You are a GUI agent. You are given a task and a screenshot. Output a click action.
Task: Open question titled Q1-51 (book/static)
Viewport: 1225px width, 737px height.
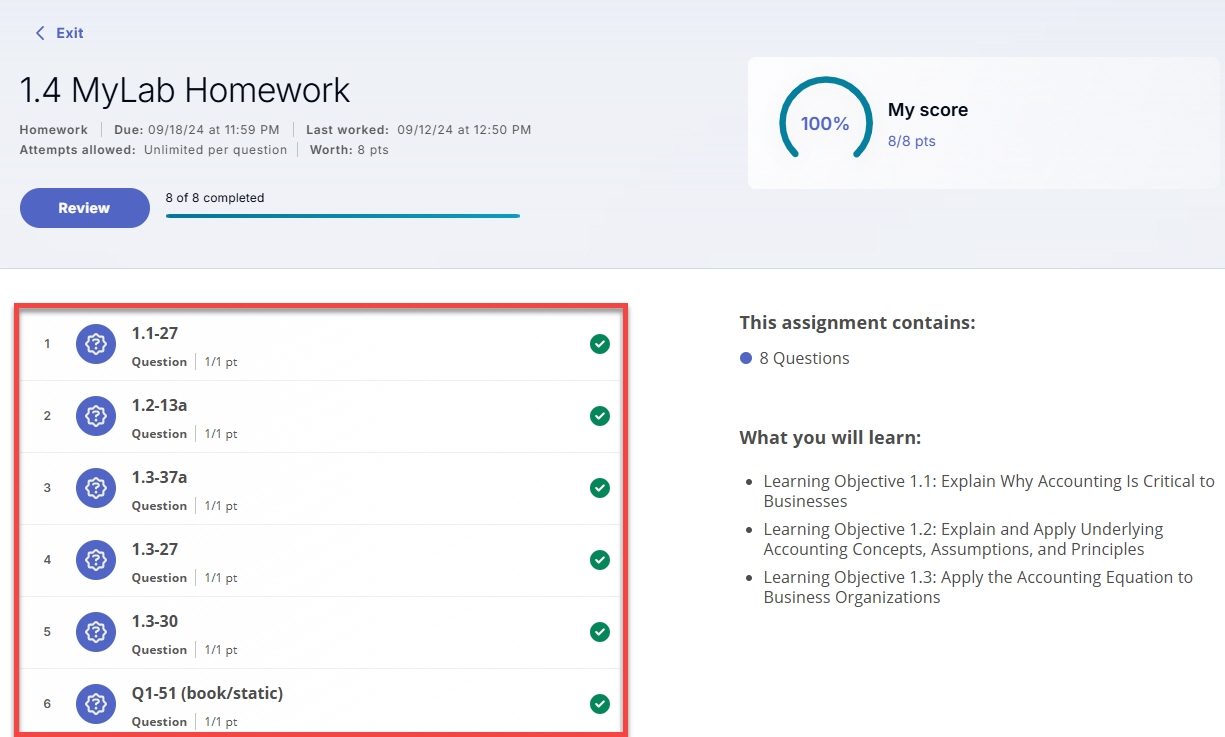pos(208,693)
